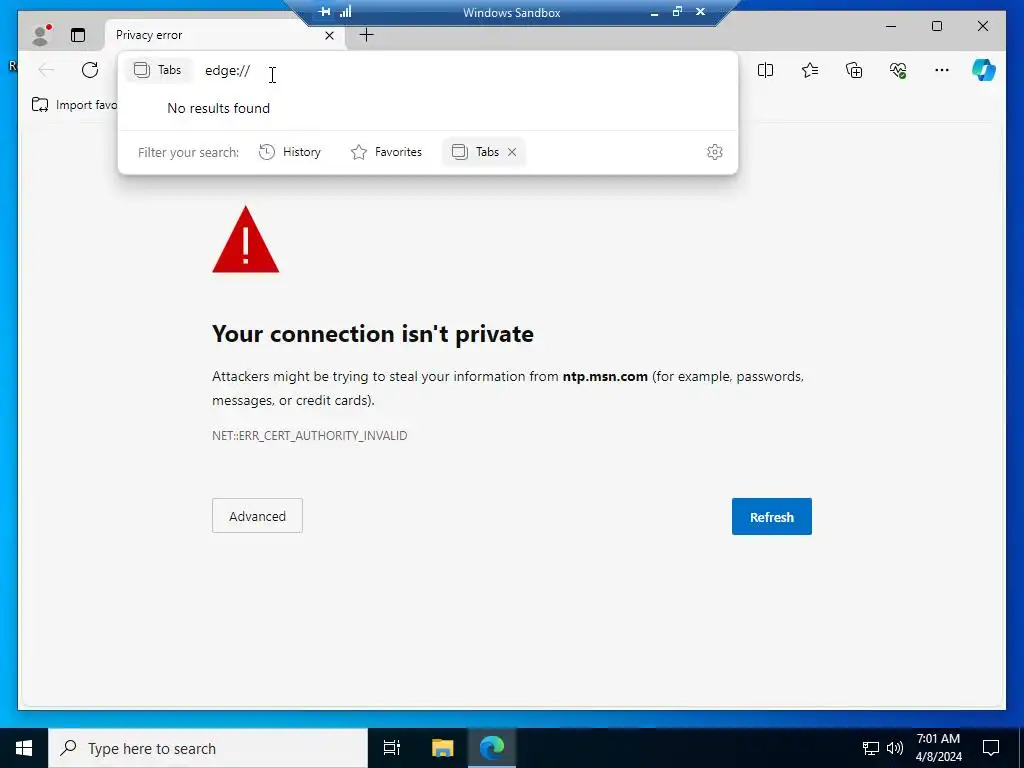This screenshot has height=768, width=1024.
Task: Open Task View from taskbar
Action: [x=392, y=748]
